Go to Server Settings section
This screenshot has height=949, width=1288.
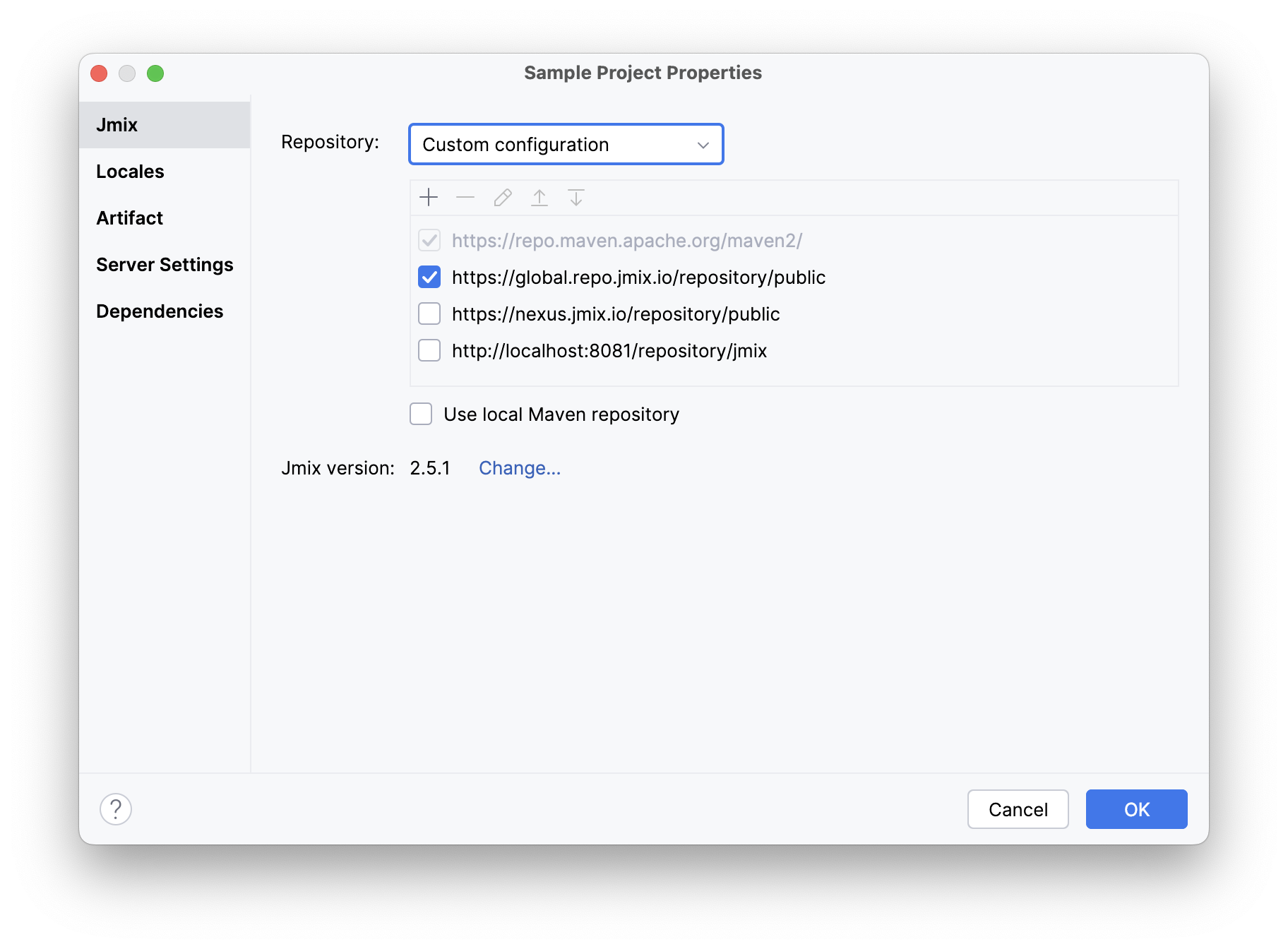pyautogui.click(x=165, y=265)
